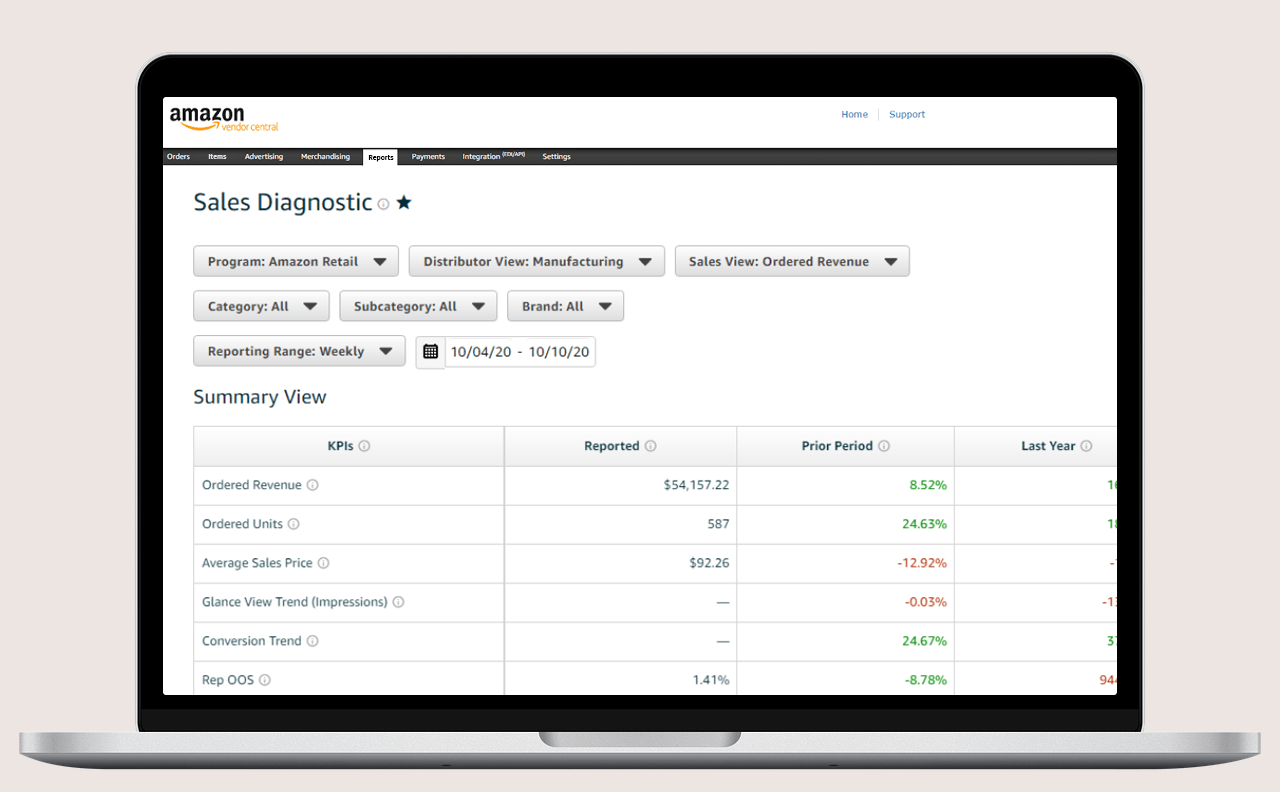Select the Merchandising menu item
1280x792 pixels.
(325, 157)
